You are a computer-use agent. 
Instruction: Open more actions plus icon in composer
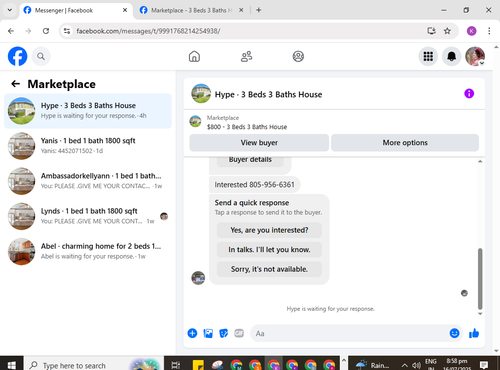coord(192,333)
